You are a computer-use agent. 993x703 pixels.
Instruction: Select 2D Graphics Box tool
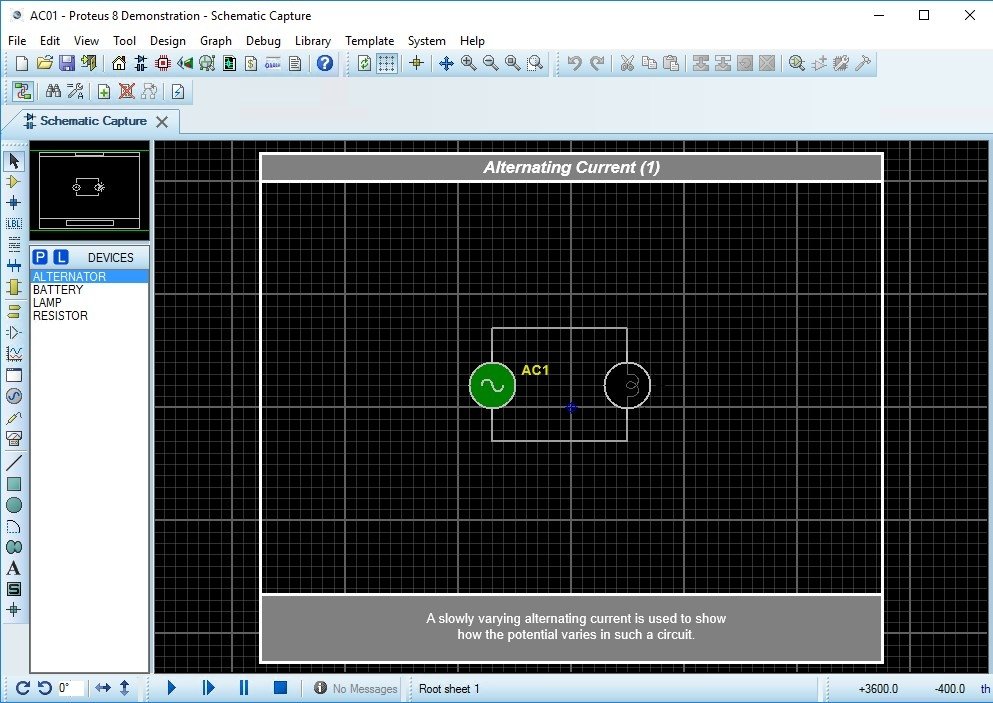[x=14, y=484]
